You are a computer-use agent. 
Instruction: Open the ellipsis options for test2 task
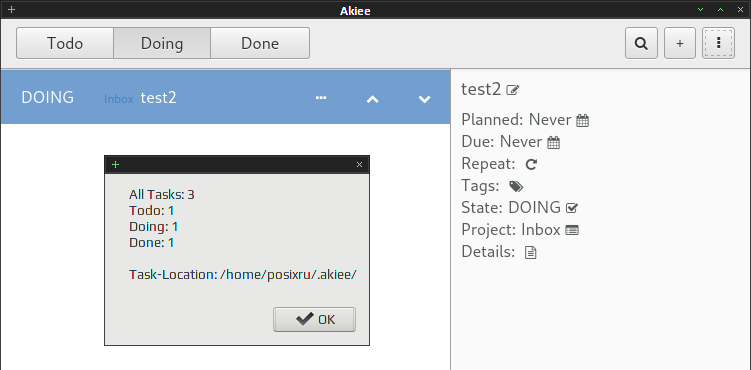pos(321,98)
